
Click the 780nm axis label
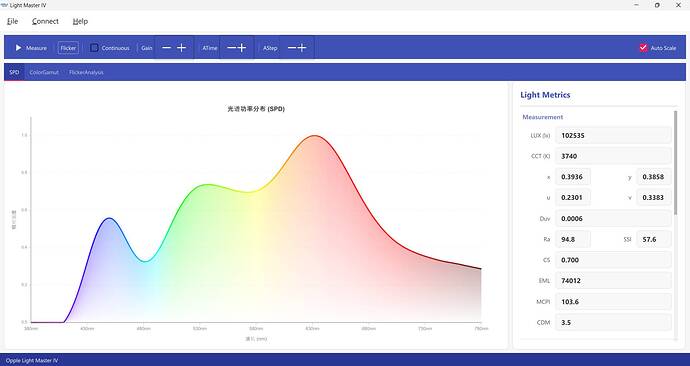tap(481, 329)
